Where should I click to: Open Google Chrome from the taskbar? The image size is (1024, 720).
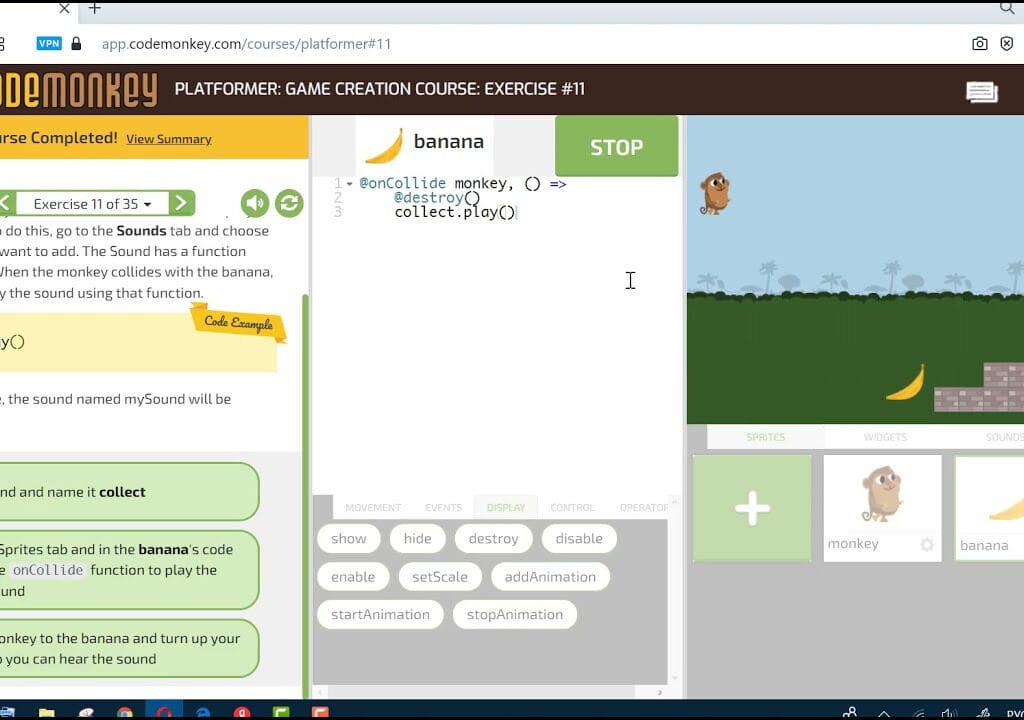(x=125, y=713)
